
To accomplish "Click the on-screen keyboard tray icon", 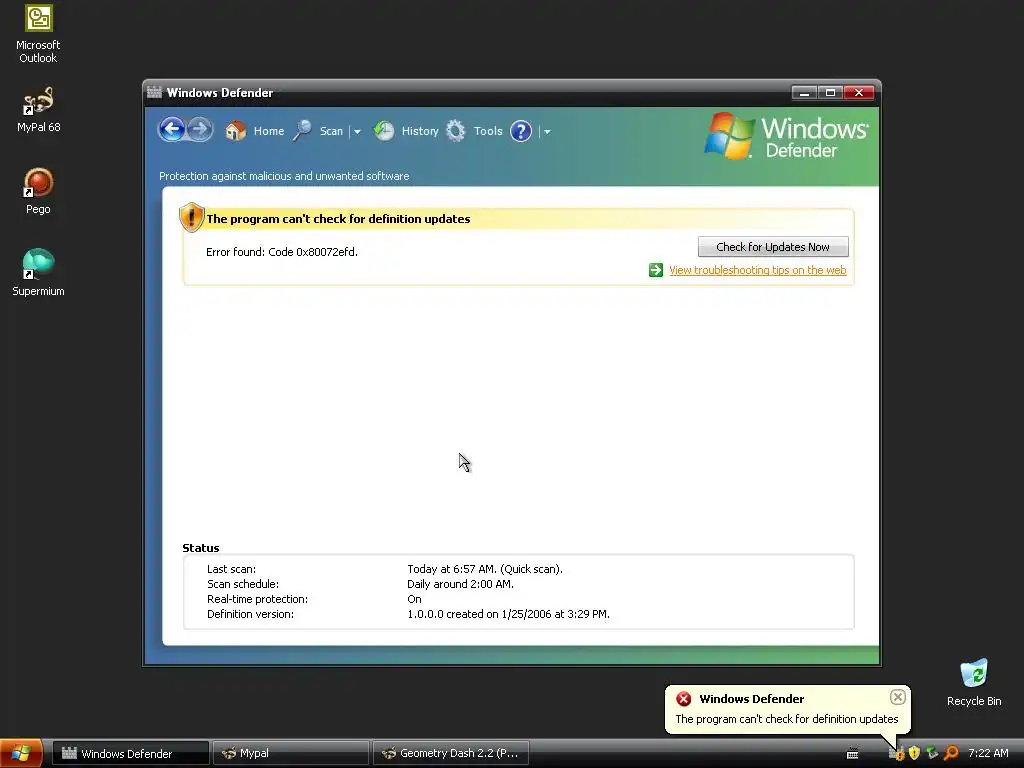I will click(852, 754).
